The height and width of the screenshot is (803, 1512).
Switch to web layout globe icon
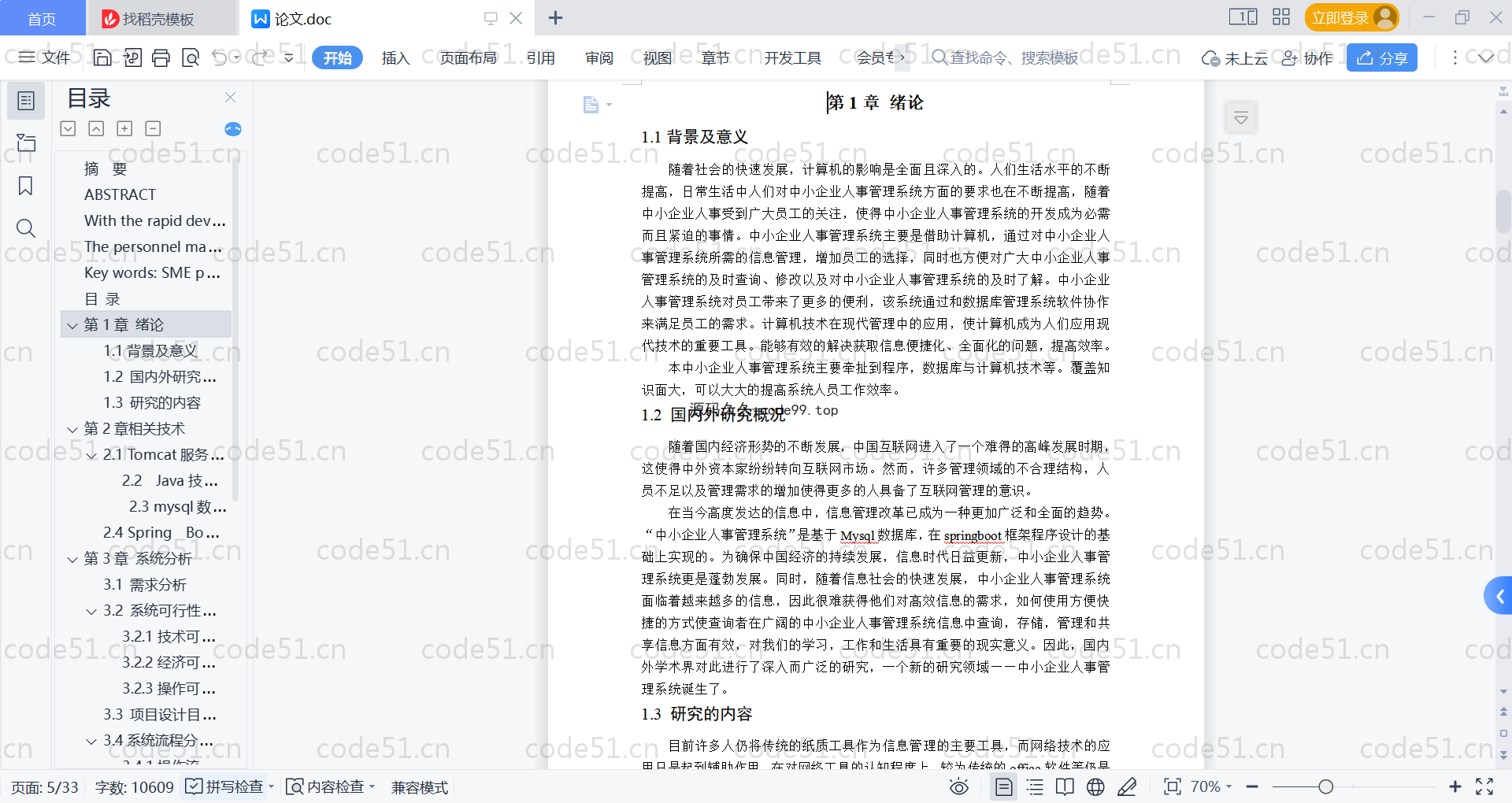1095,786
